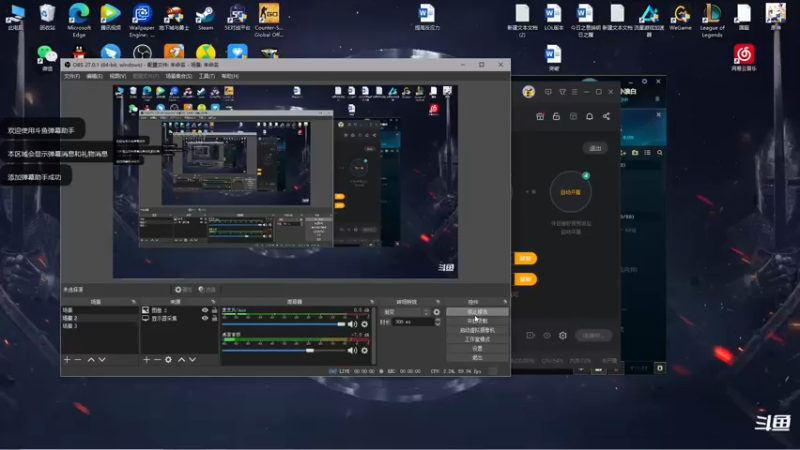This screenshot has width=800, height=450.
Task: Open the File menu in OBS
Action: (71, 76)
